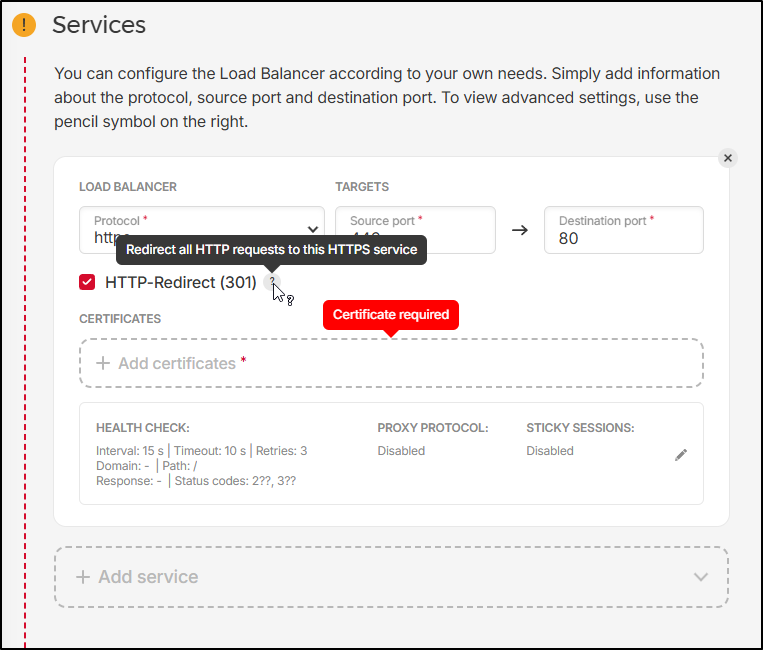The height and width of the screenshot is (650, 763).
Task: Click the help question mark next to HTTP-Redirect
Action: (271, 282)
